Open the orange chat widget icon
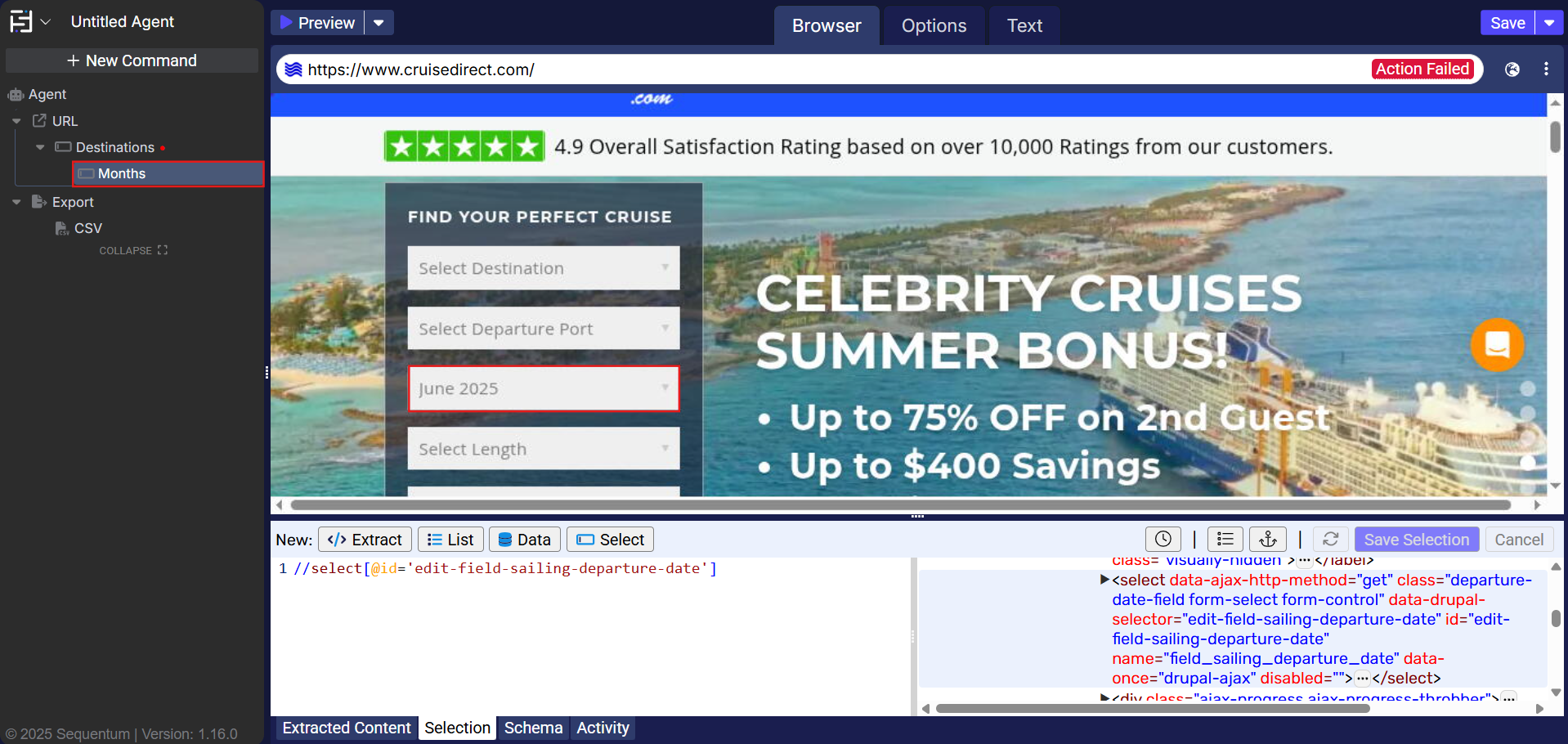Image resolution: width=1568 pixels, height=744 pixels. 1496,345
